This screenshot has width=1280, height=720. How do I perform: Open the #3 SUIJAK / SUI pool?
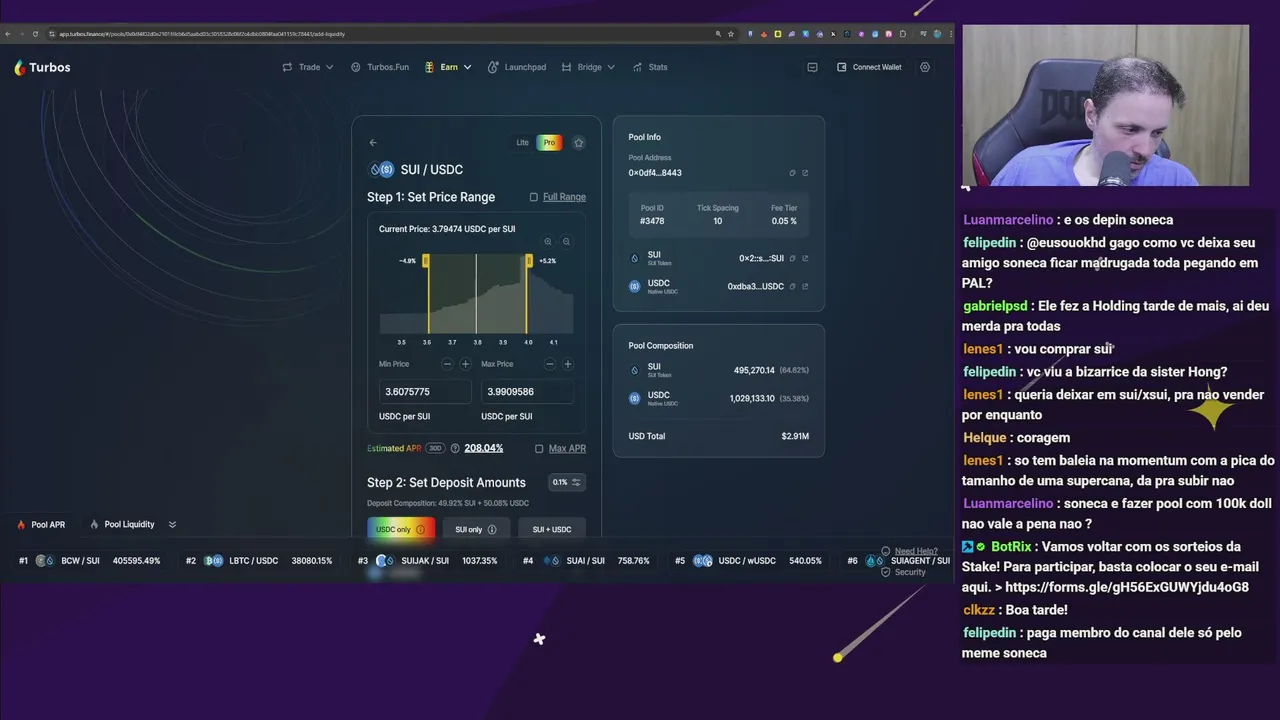pyautogui.click(x=427, y=561)
